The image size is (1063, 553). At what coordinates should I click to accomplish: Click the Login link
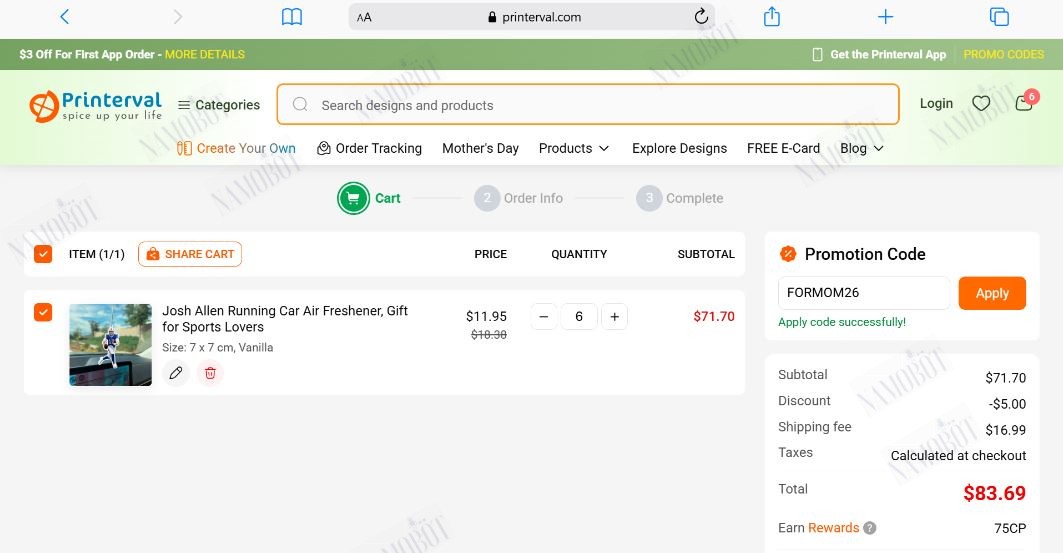(936, 104)
